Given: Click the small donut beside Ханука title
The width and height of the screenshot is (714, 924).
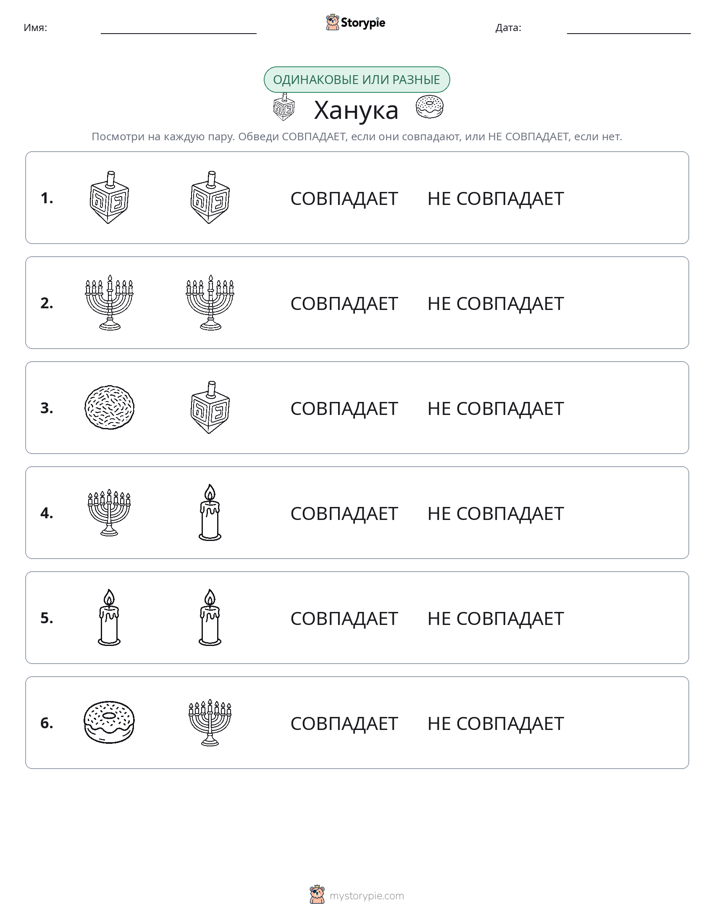Looking at the screenshot, I should (x=429, y=107).
